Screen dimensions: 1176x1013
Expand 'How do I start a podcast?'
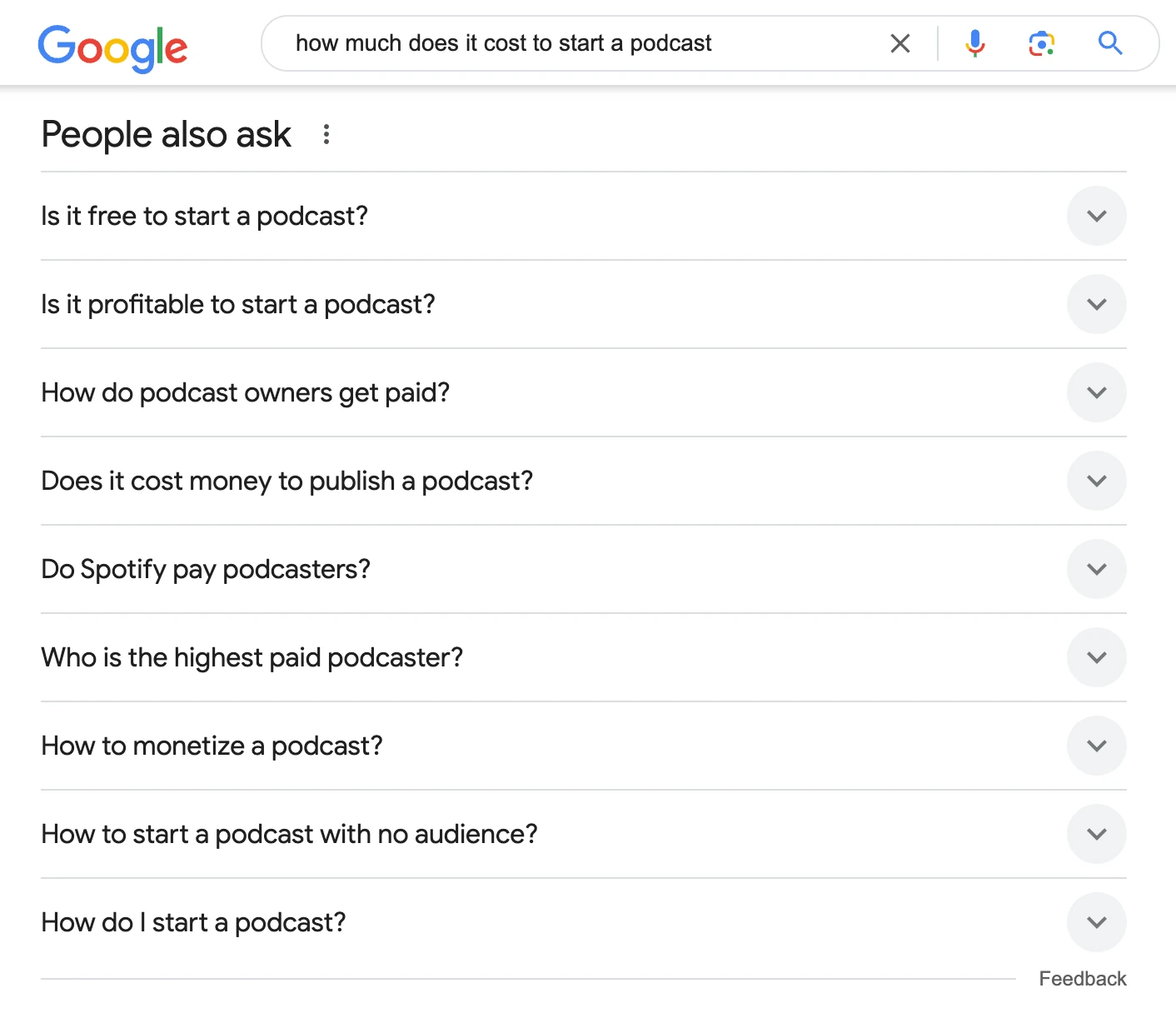pyautogui.click(x=1096, y=922)
